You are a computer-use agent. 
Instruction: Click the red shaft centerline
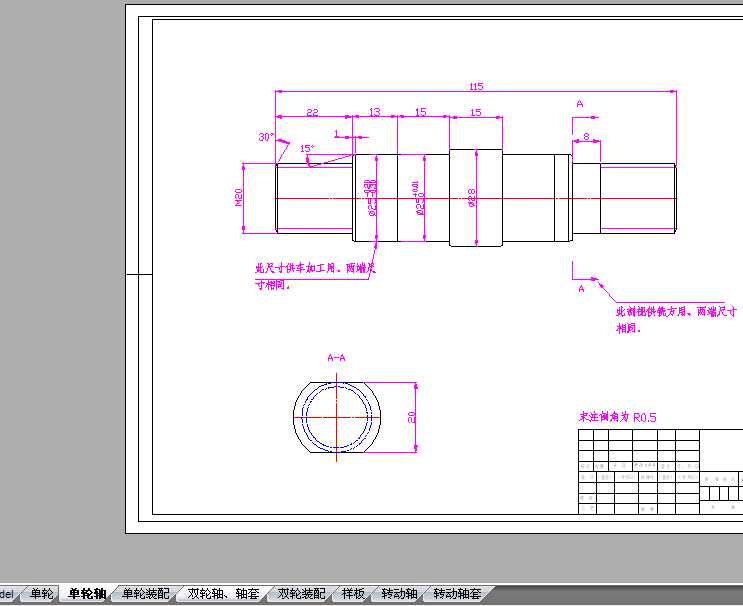[x=475, y=198]
